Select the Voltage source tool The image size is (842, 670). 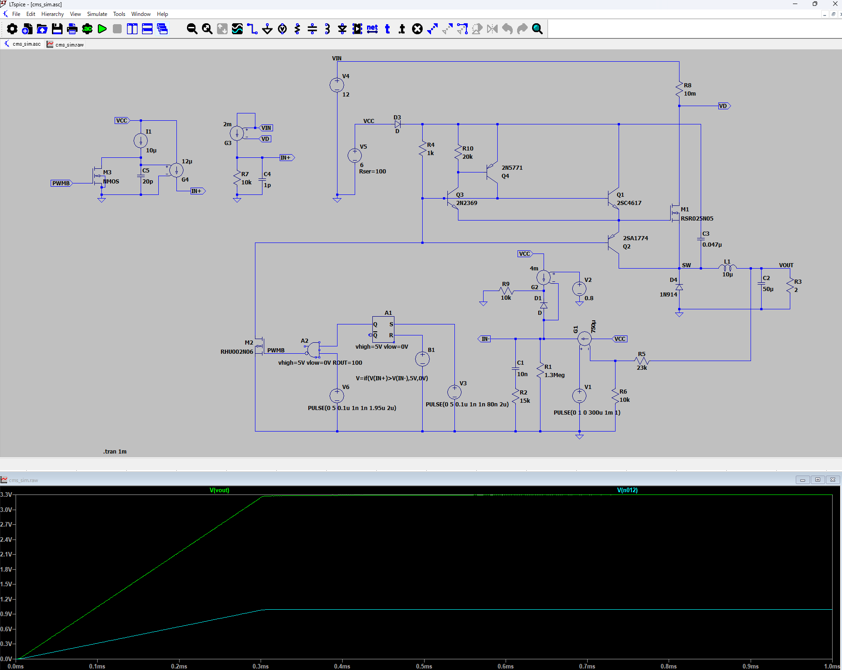(282, 29)
